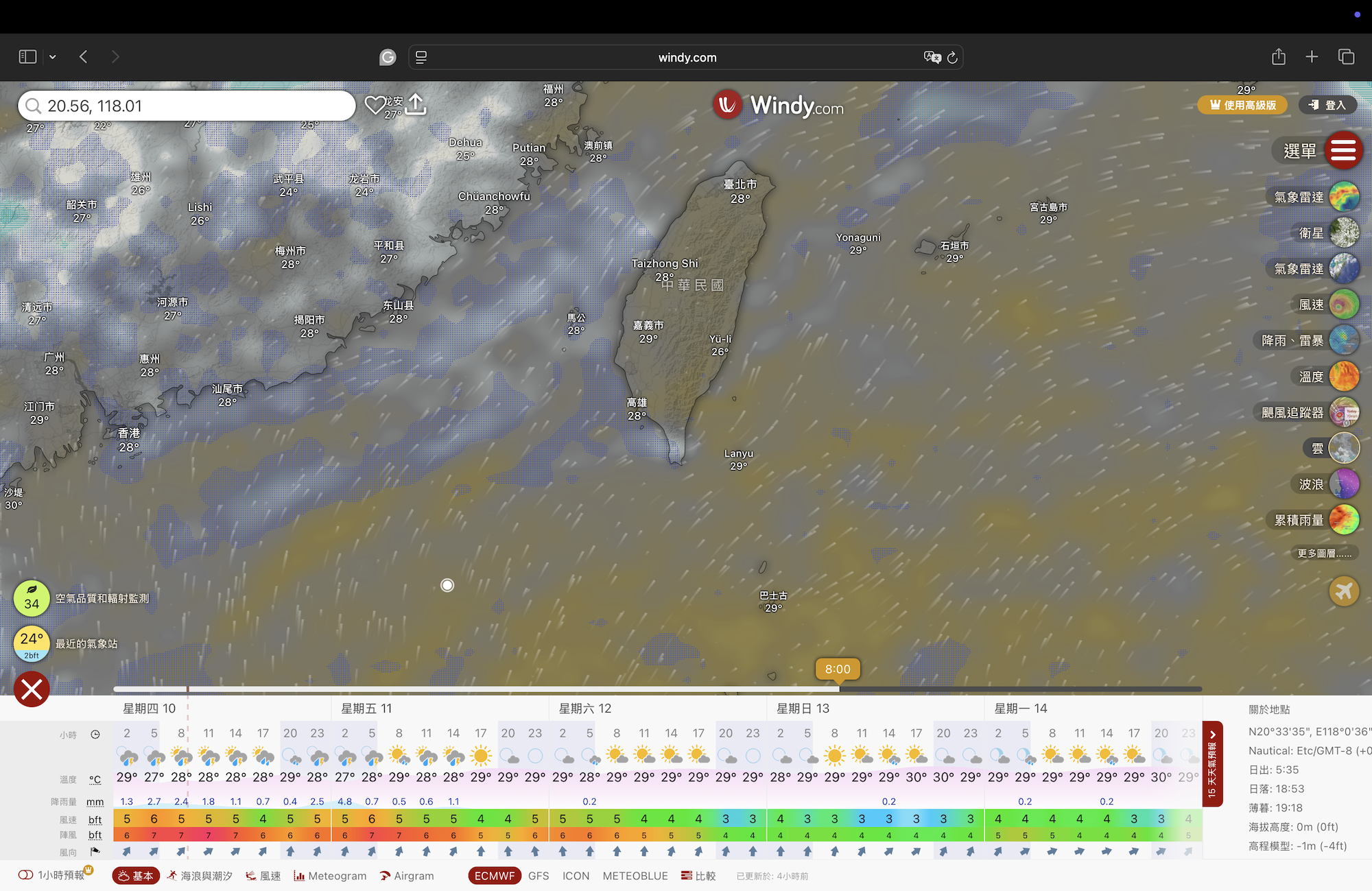Image resolution: width=1372 pixels, height=891 pixels.
Task: Open Safari sidebar dropdown chevron
Action: click(52, 57)
